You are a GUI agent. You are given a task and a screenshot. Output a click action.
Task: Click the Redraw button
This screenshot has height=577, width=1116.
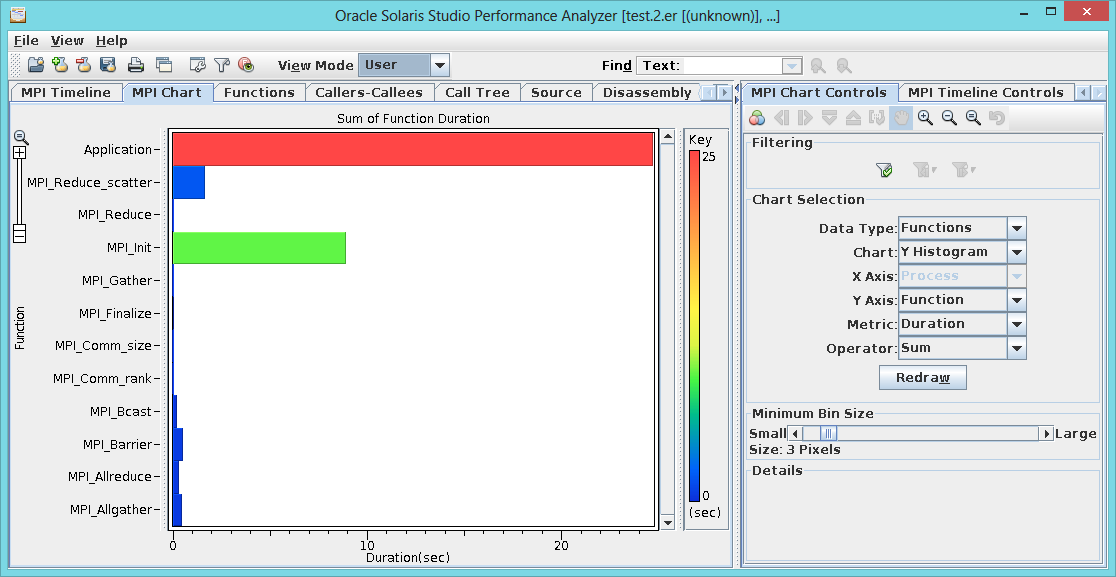922,378
